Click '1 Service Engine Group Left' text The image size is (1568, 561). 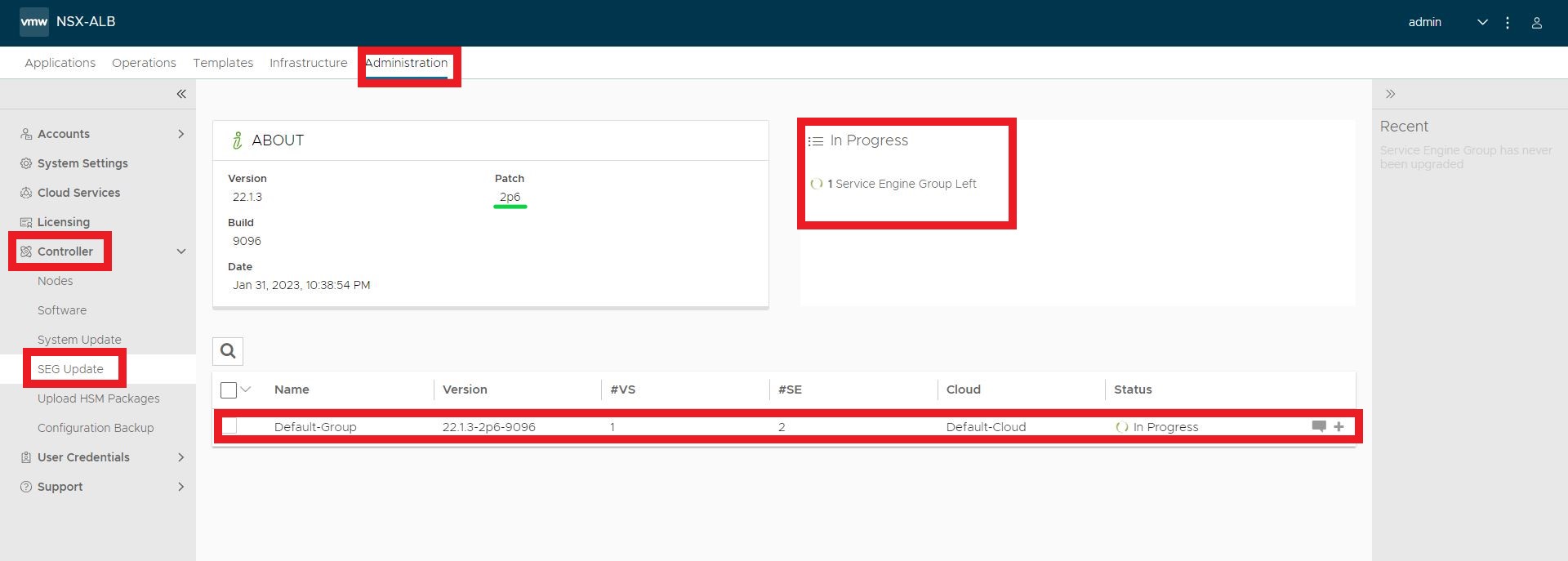(902, 184)
